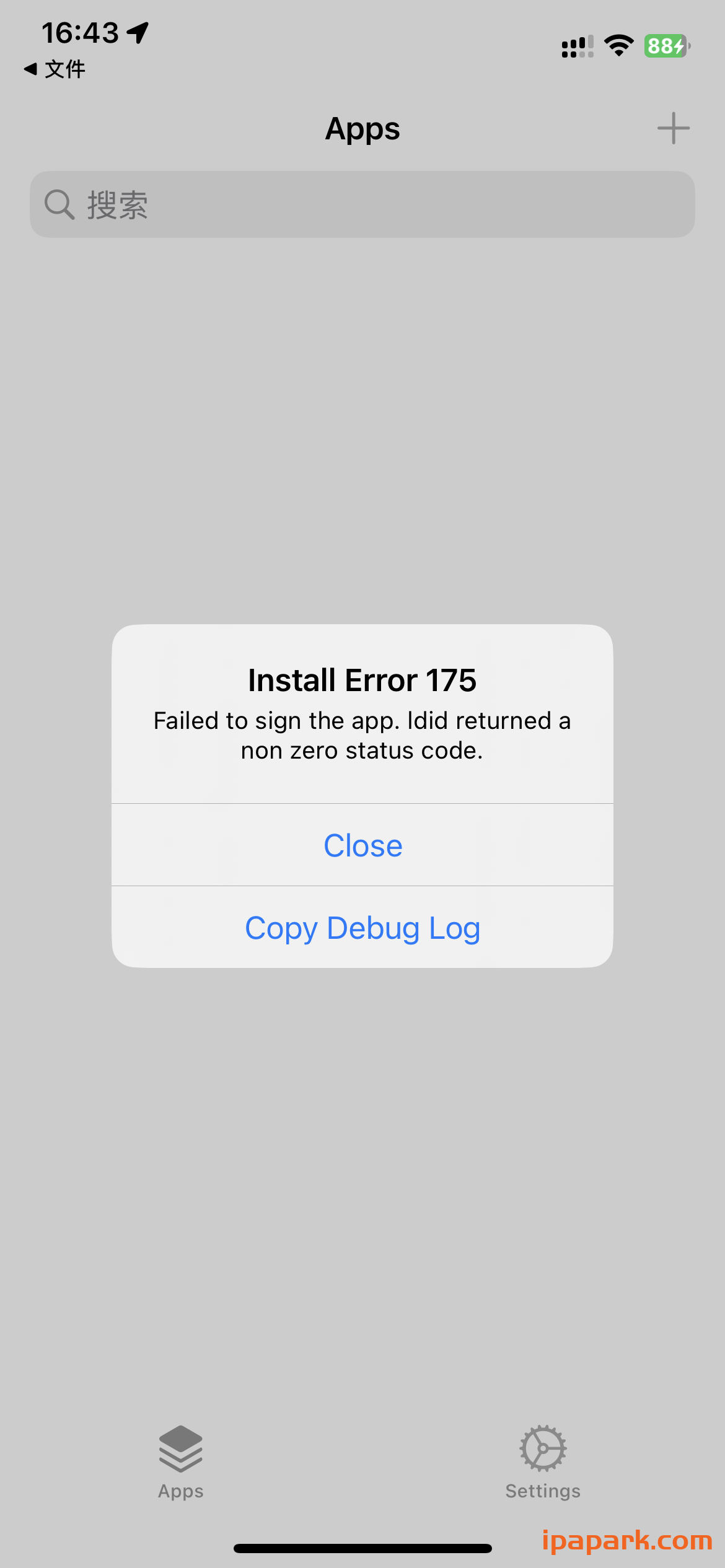725x1568 pixels.
Task: Tap the Wi-Fi status icon
Action: (x=618, y=46)
